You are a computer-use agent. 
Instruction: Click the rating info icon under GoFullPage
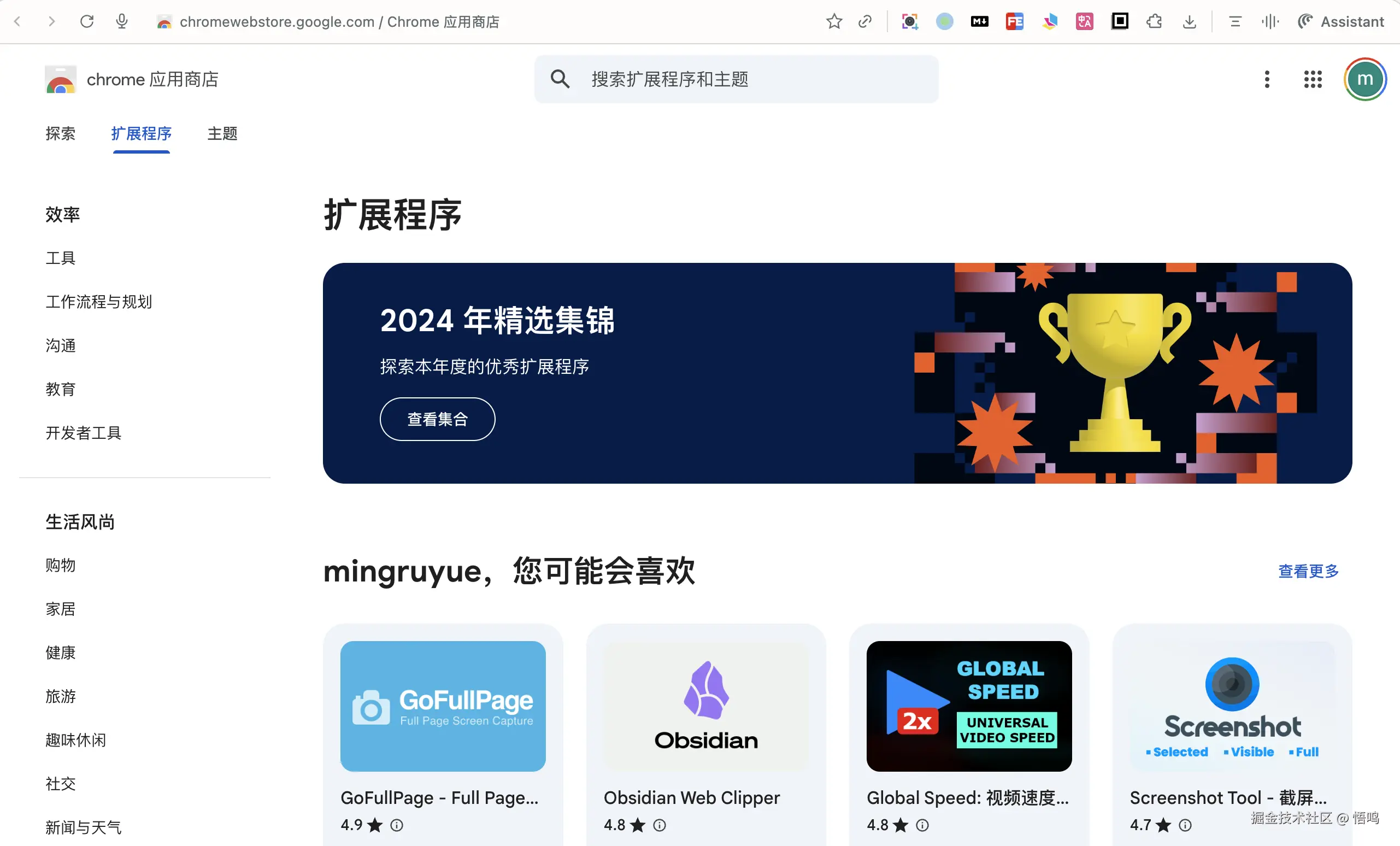click(x=397, y=825)
